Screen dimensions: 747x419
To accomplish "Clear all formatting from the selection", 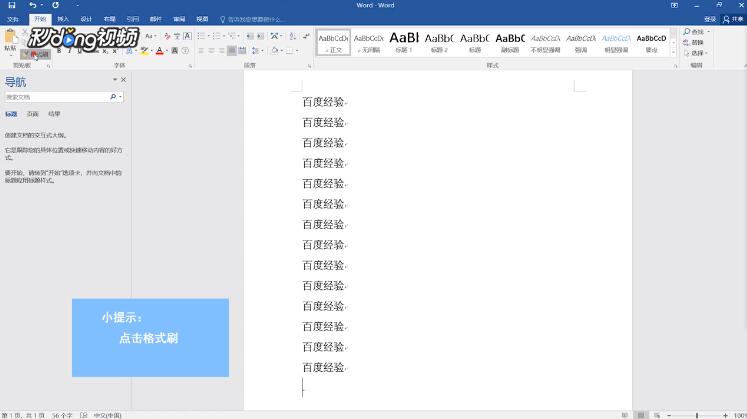I will pos(167,36).
